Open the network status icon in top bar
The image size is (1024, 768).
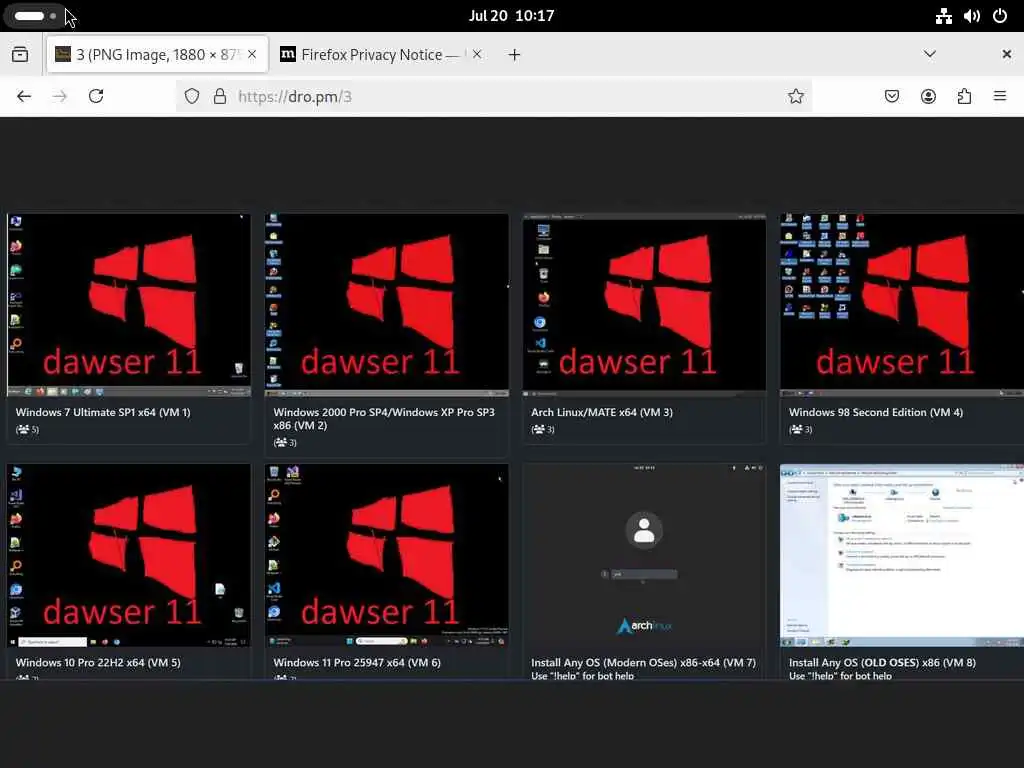click(x=943, y=16)
